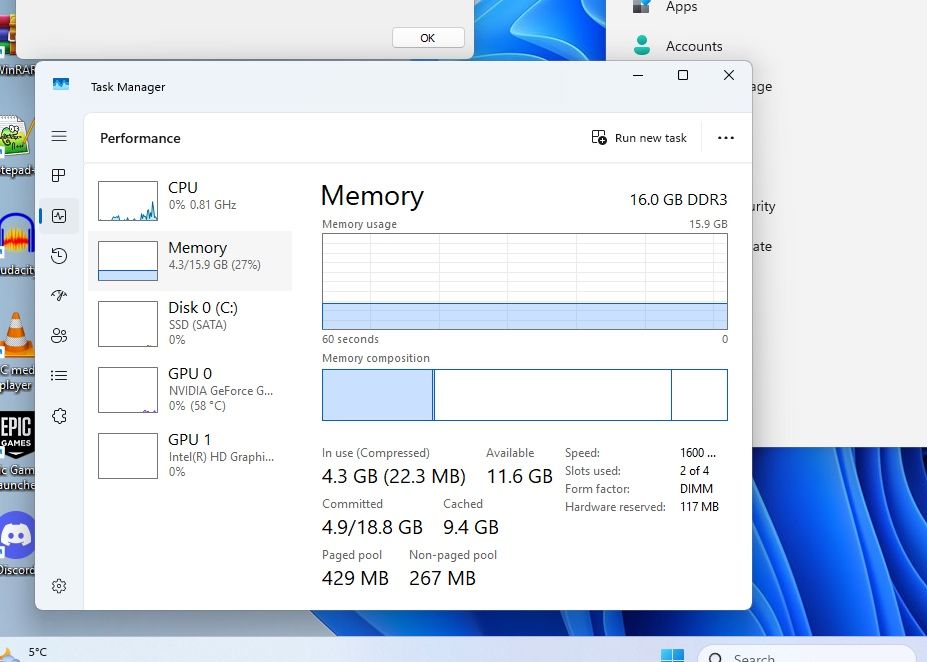Click the Performance page heading
Viewport: 927px width, 662px height.
pyautogui.click(x=140, y=138)
